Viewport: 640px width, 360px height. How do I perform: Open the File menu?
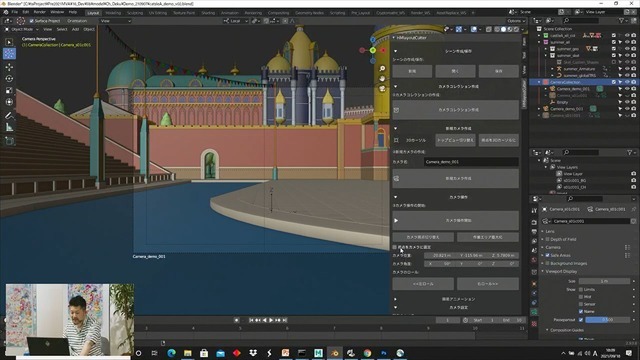[15, 12]
